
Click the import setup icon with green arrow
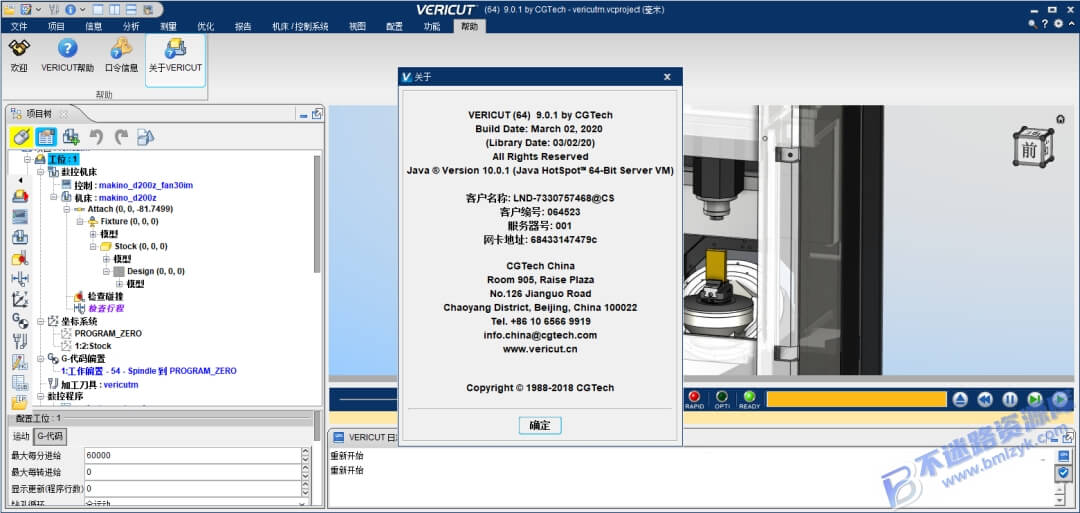tap(71, 136)
